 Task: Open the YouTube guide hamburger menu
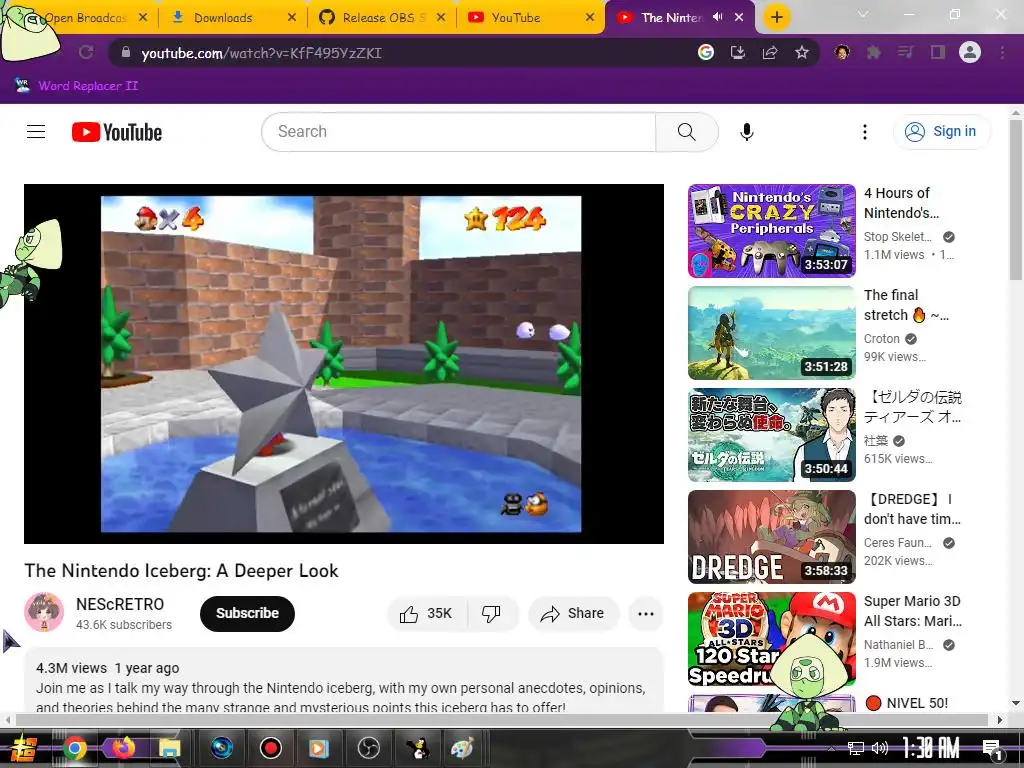click(x=36, y=132)
